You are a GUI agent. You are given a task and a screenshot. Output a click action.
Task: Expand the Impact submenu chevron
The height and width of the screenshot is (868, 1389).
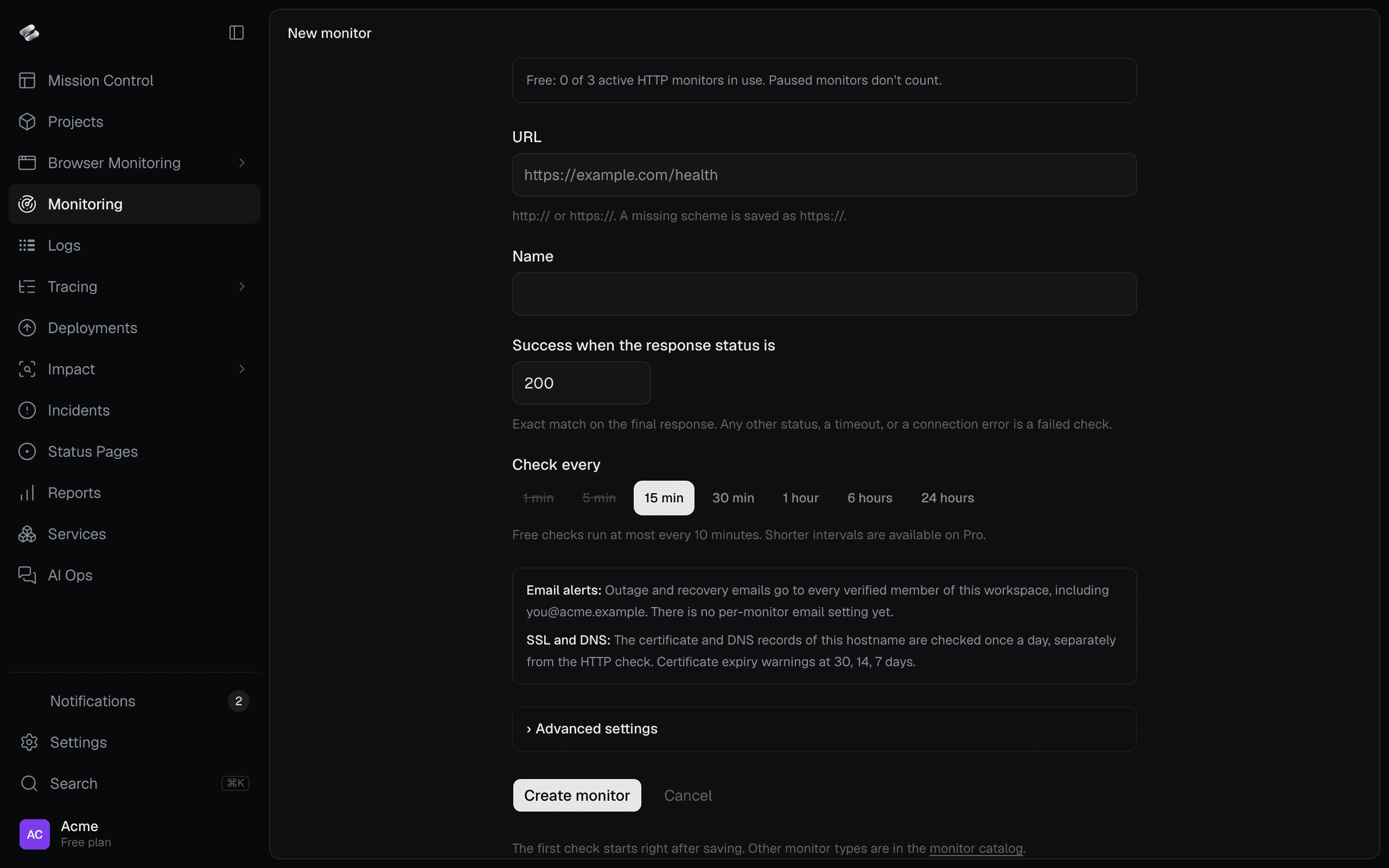click(241, 369)
